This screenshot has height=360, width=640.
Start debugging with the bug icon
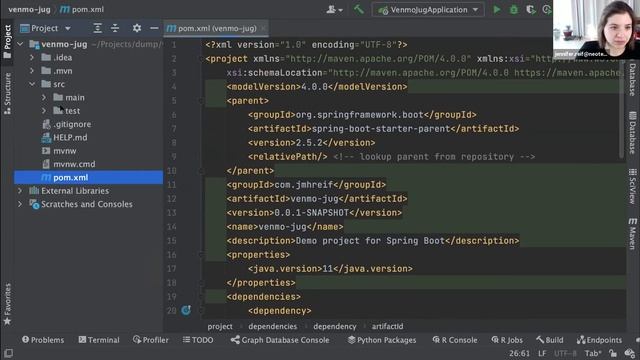pos(513,9)
